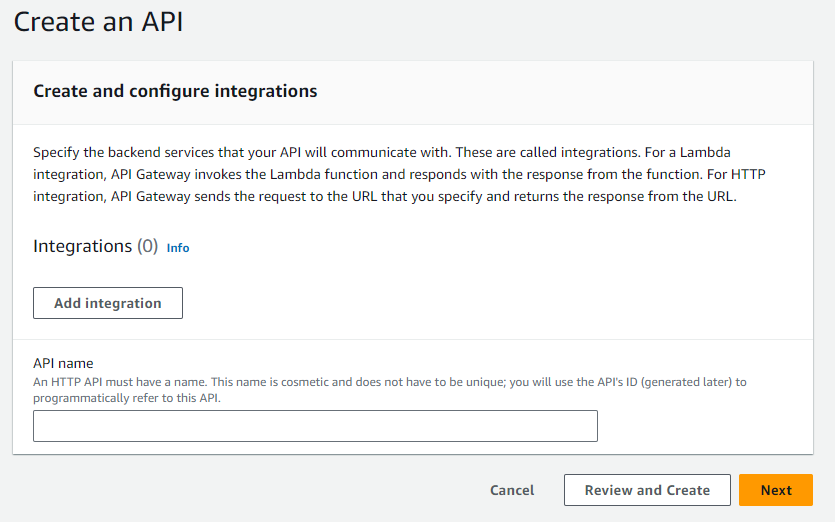Click the integration count (0) indicator
Image resolution: width=835 pixels, height=522 pixels.
tap(148, 246)
